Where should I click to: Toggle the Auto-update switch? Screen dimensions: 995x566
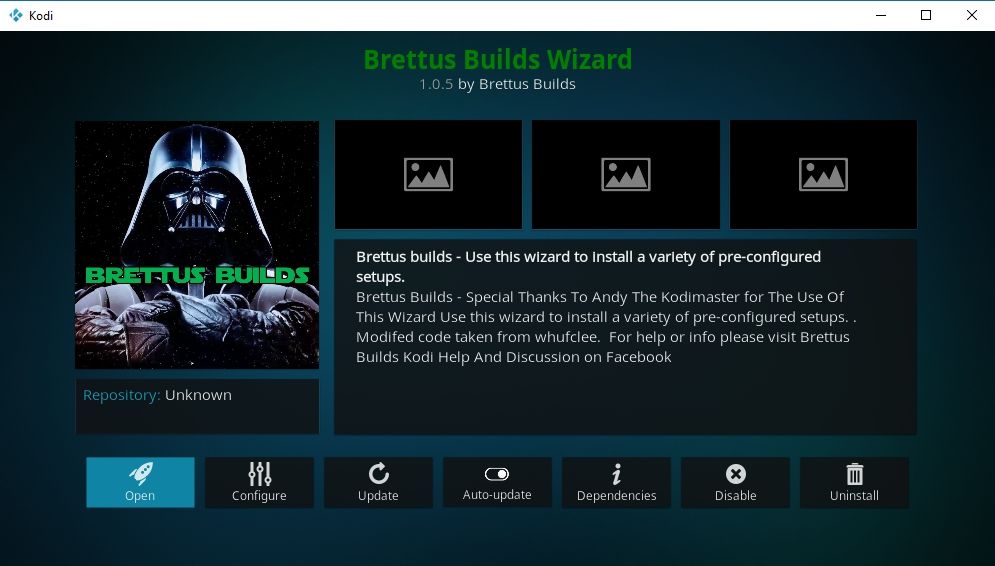[x=497, y=482]
